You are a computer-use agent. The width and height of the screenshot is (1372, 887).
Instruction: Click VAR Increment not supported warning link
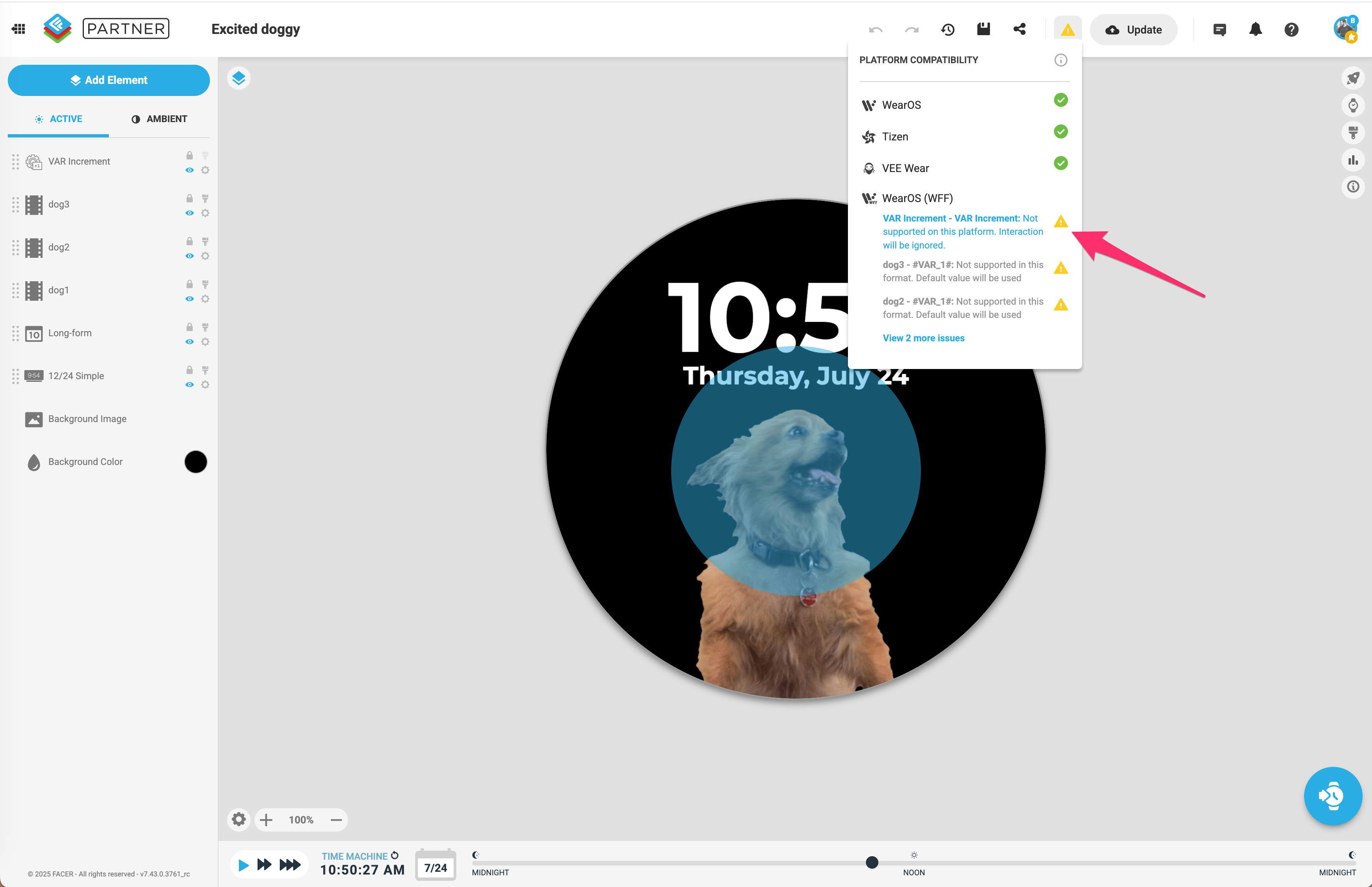[963, 232]
